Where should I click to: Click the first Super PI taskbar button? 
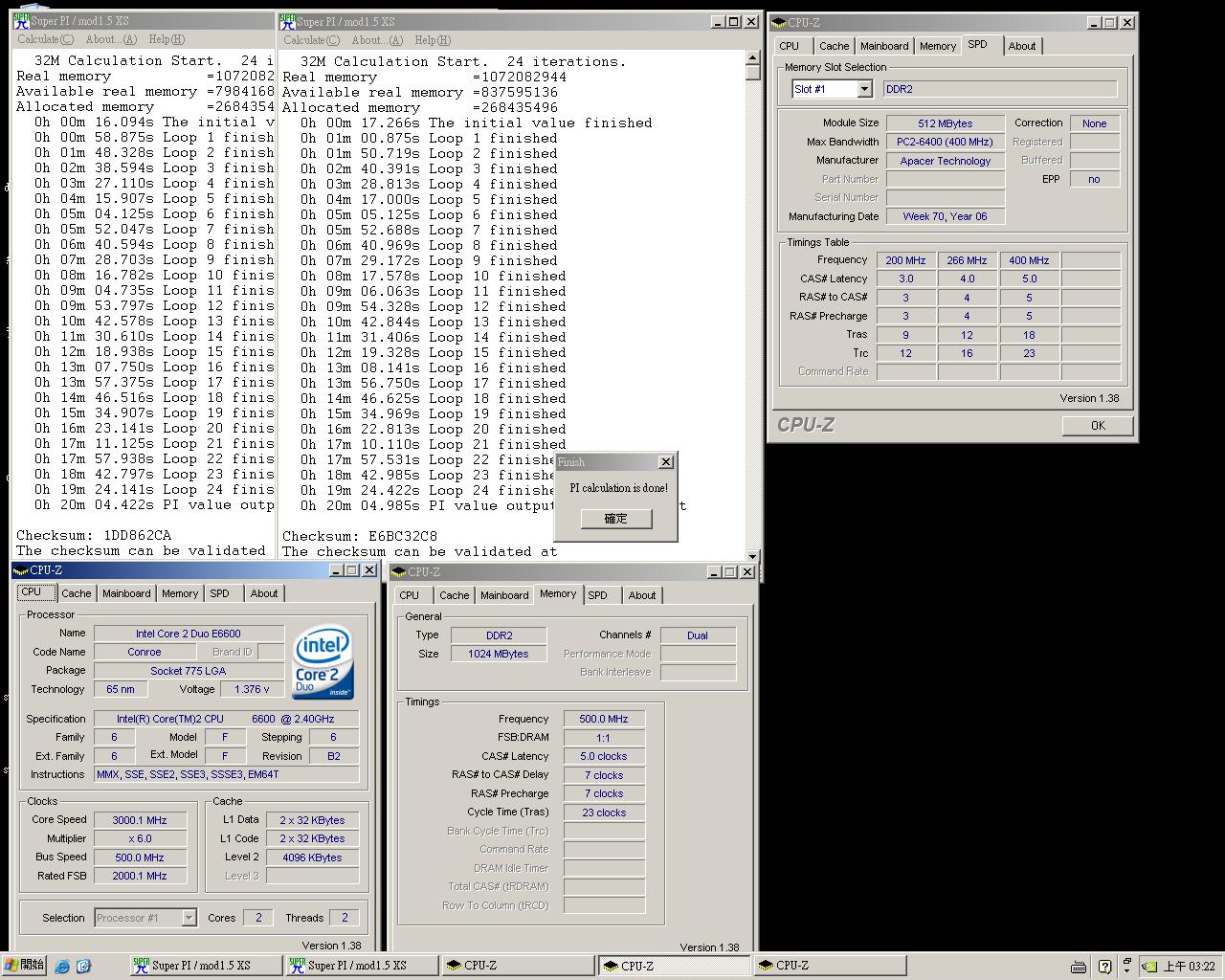[205, 966]
